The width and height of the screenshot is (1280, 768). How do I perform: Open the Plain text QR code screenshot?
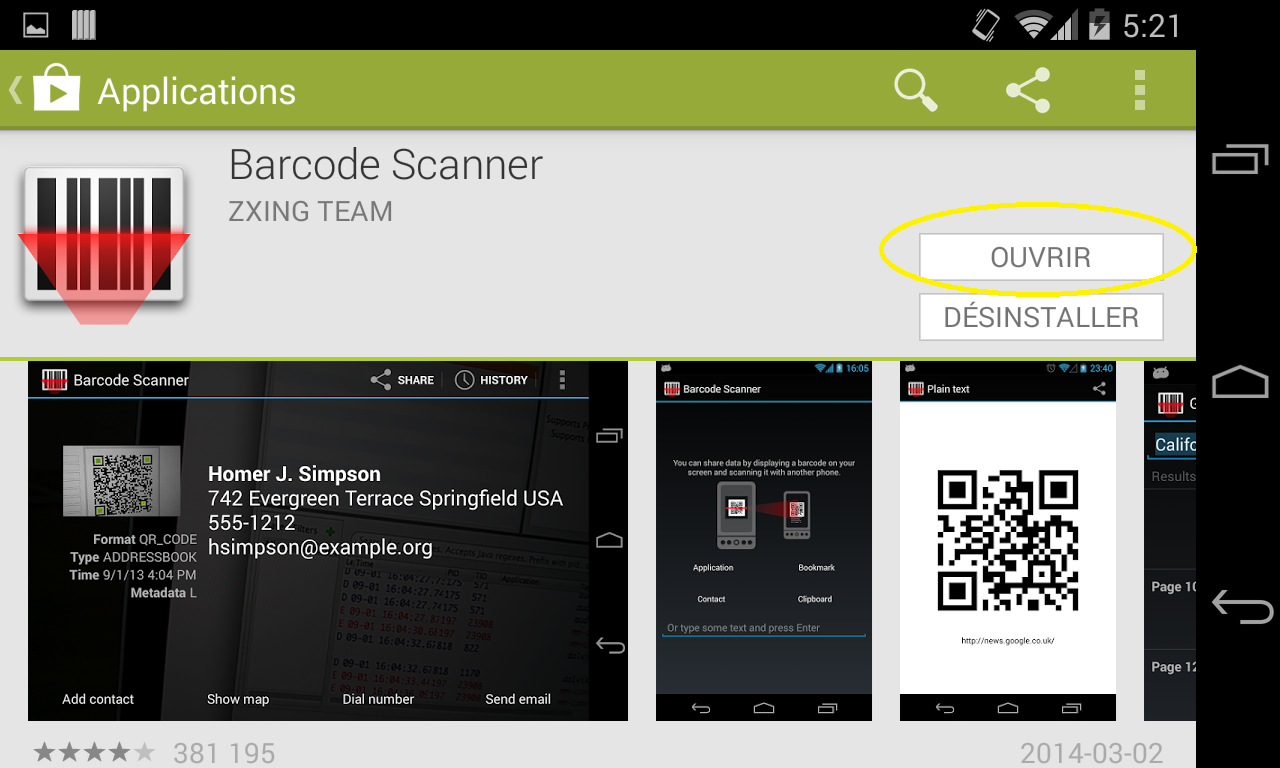tap(1007, 540)
